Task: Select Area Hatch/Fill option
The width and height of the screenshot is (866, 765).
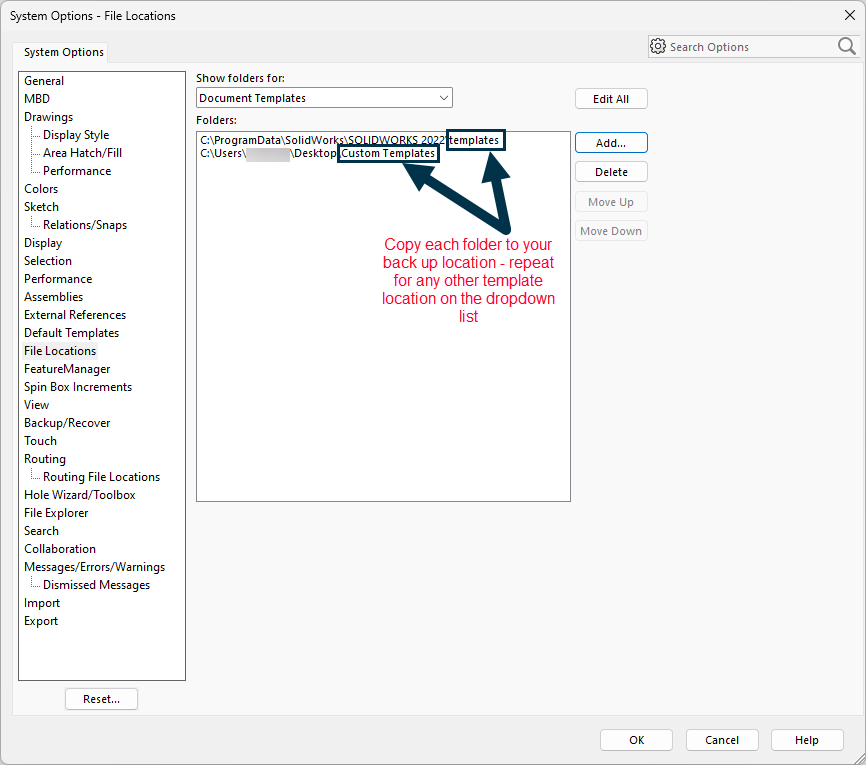Action: pos(82,152)
